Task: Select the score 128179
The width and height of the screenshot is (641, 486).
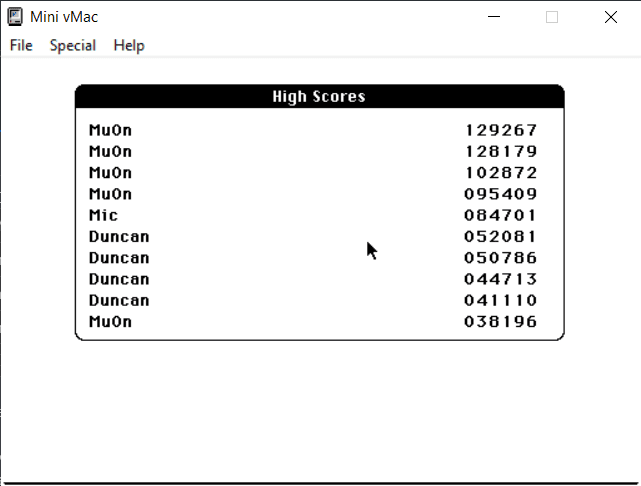Action: [x=501, y=152]
